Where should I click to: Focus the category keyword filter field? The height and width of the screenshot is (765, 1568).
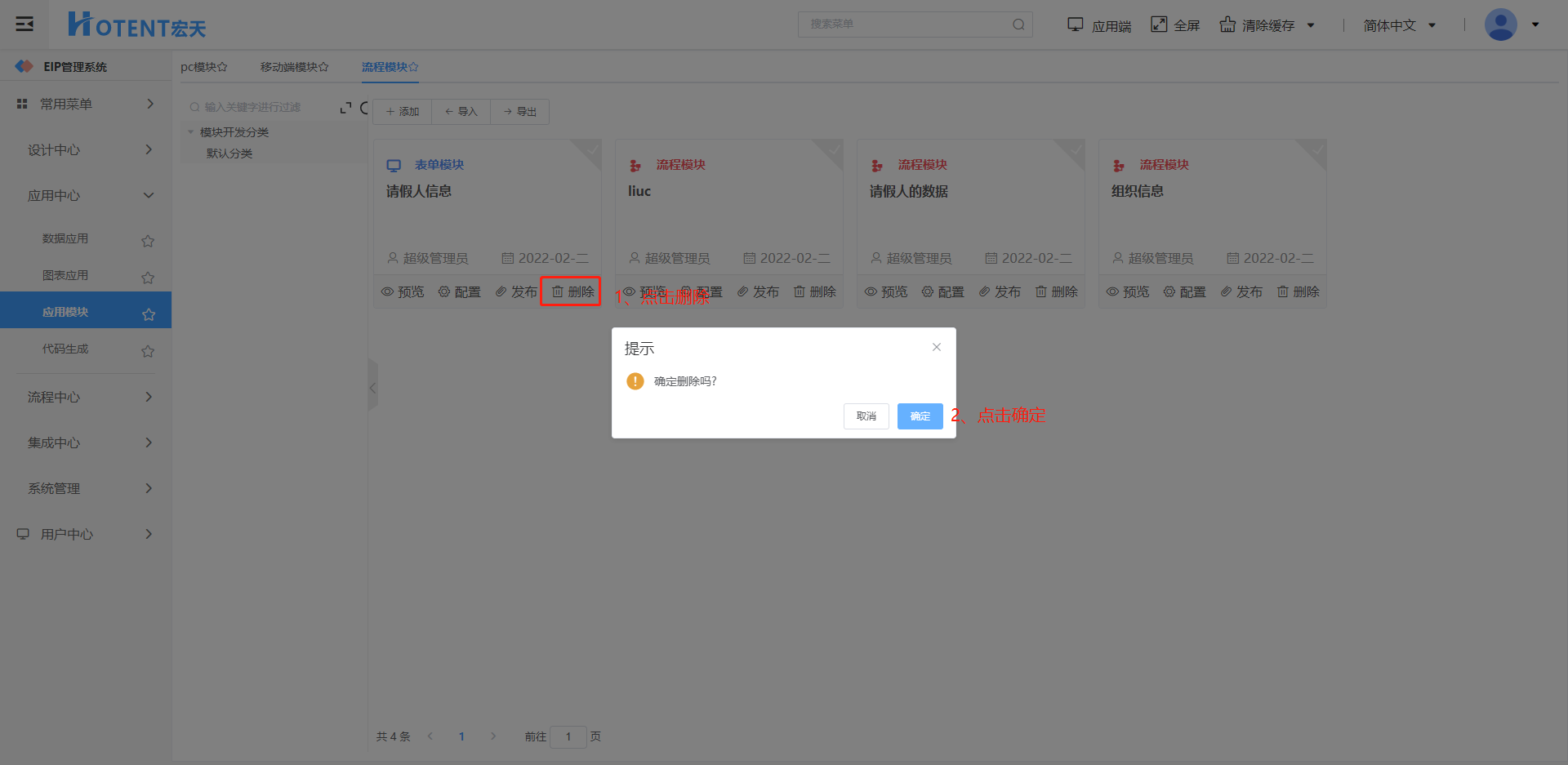coord(261,107)
